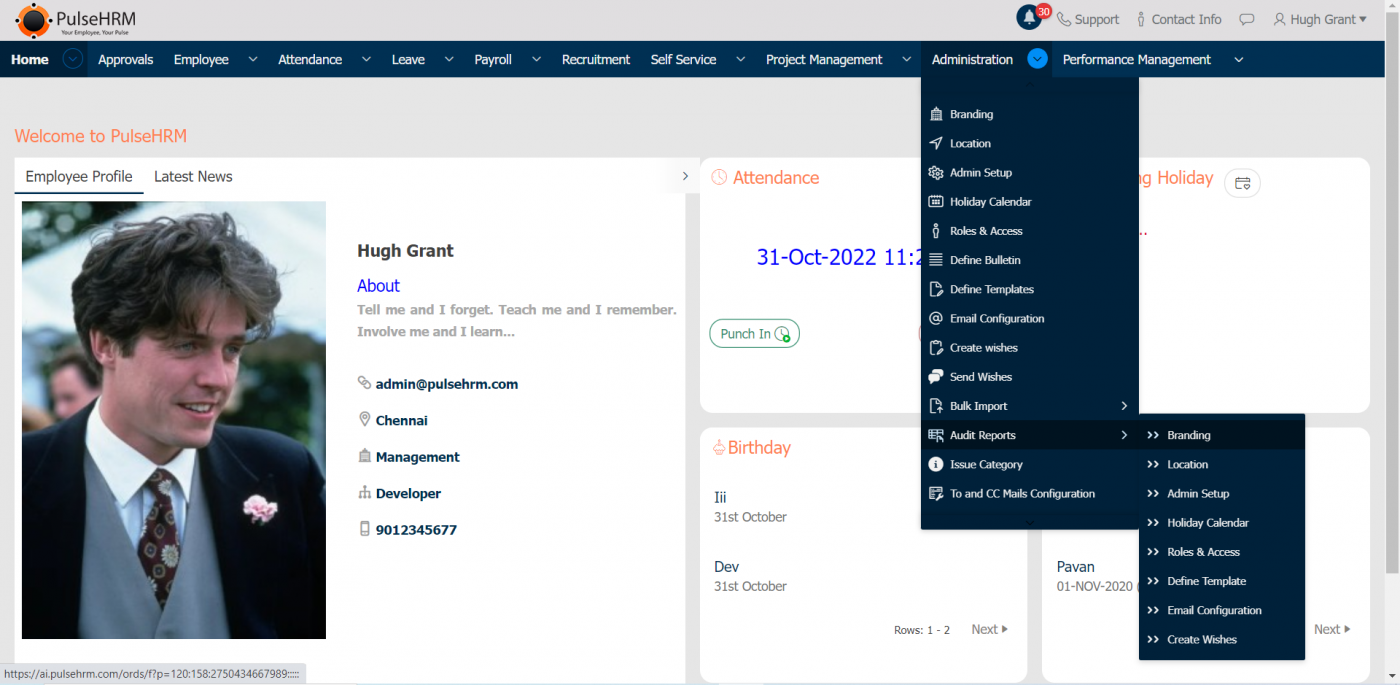Click the Issue Category info icon
Screen dimensions: 1400x685
(x=936, y=465)
